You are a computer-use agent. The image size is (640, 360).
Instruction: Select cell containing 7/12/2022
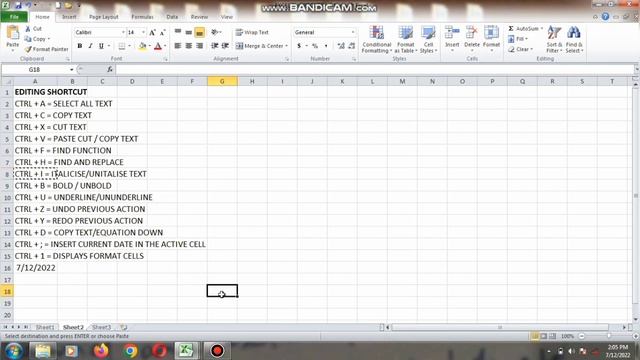pyautogui.click(x=36, y=268)
